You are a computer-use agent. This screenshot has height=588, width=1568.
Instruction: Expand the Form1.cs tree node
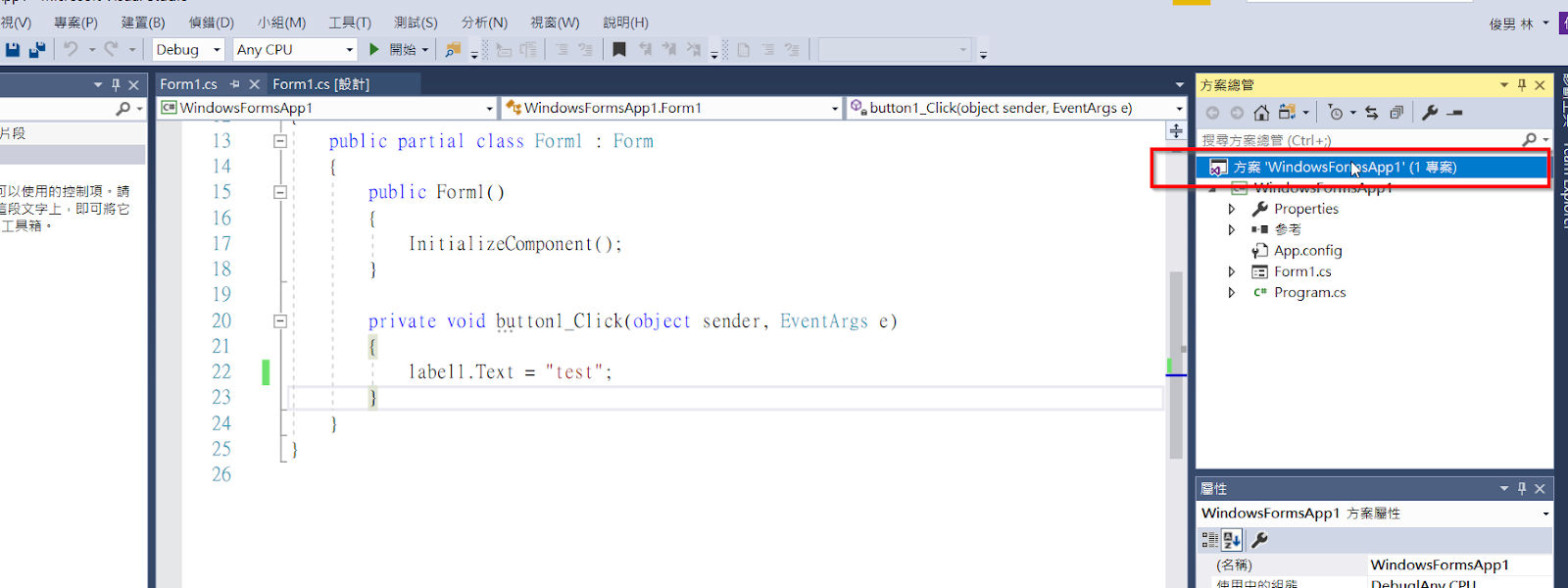click(x=1232, y=271)
